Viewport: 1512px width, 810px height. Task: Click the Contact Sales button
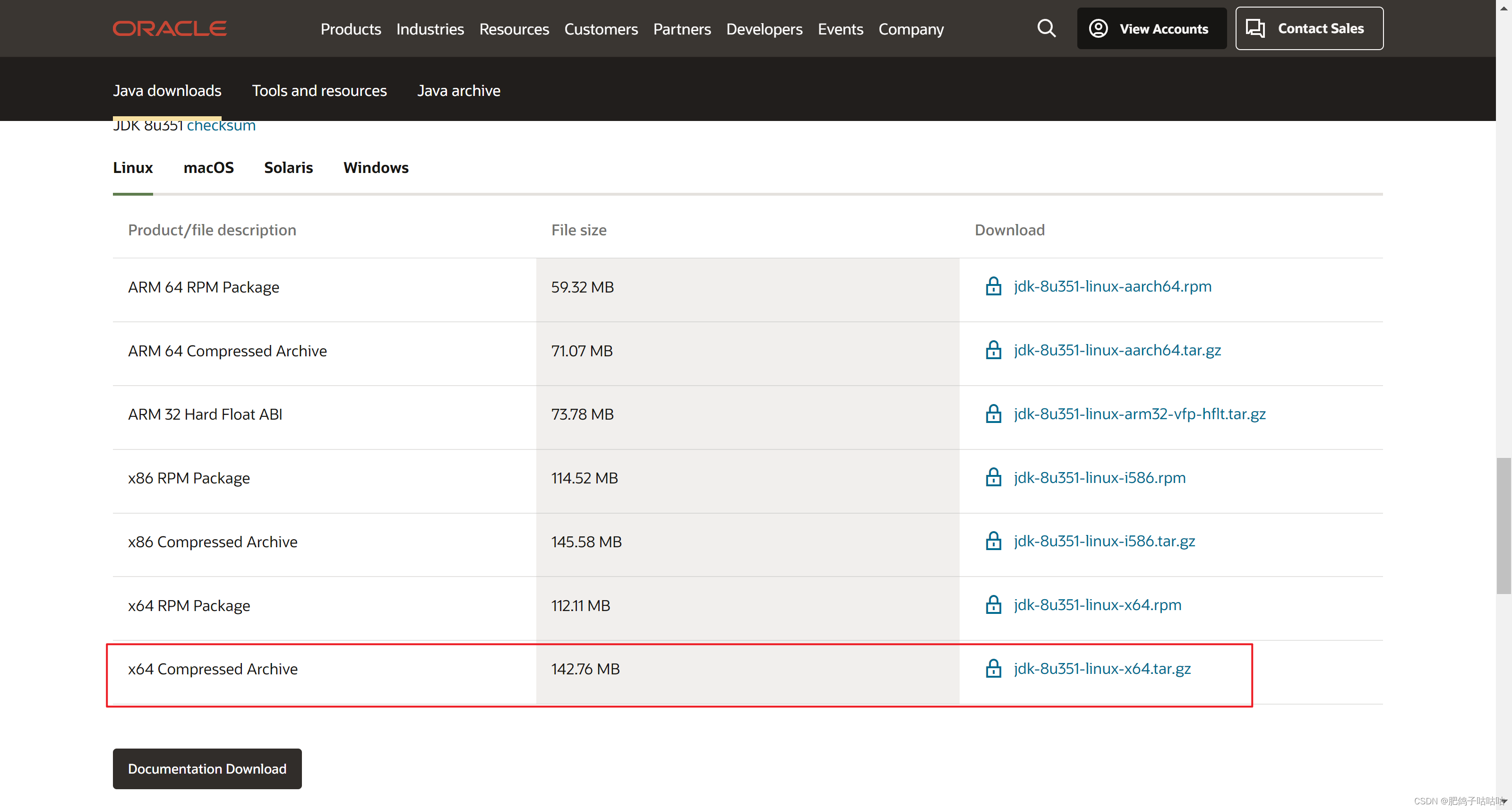point(1308,28)
